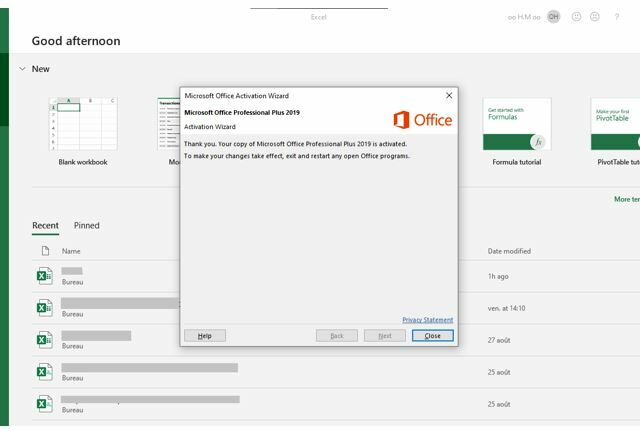Click the smiley feedback icon

tap(576, 17)
